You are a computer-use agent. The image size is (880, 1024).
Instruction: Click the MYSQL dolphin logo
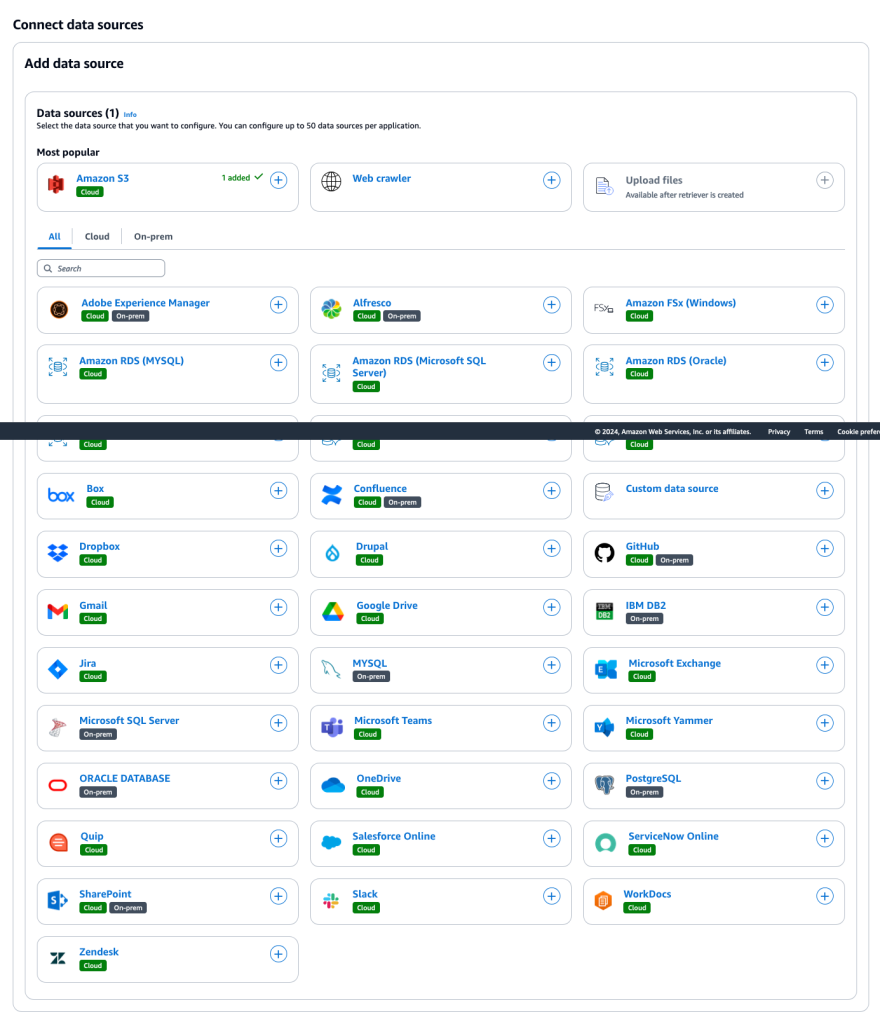pos(331,669)
